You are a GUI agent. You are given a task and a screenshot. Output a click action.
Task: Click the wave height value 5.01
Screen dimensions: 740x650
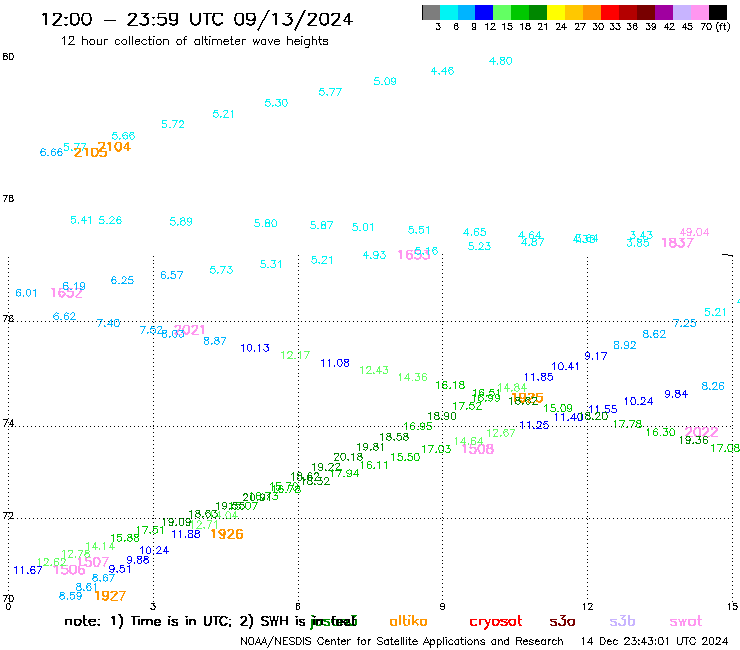(363, 227)
